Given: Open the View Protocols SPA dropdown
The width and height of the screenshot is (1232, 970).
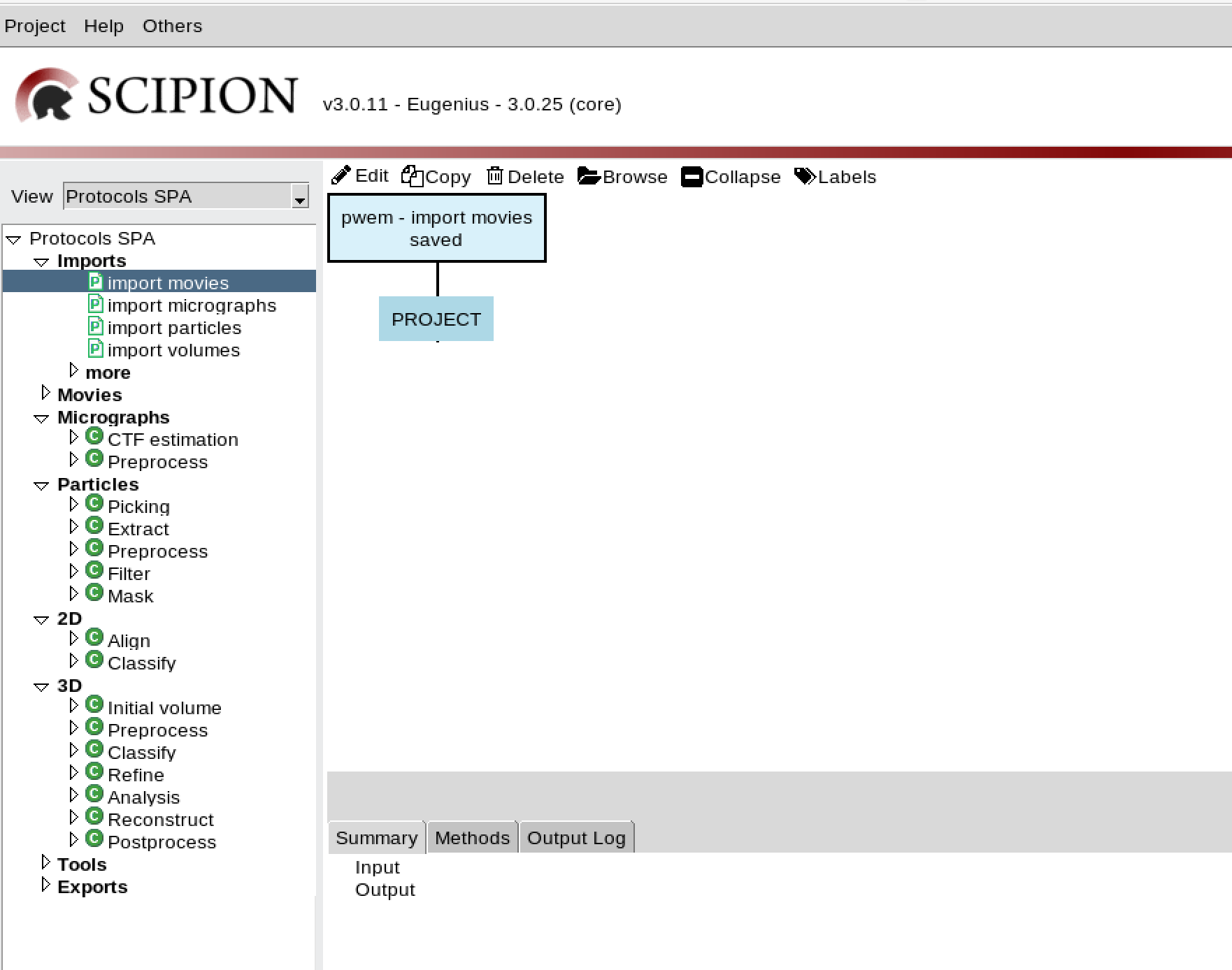Looking at the screenshot, I should click(x=299, y=196).
